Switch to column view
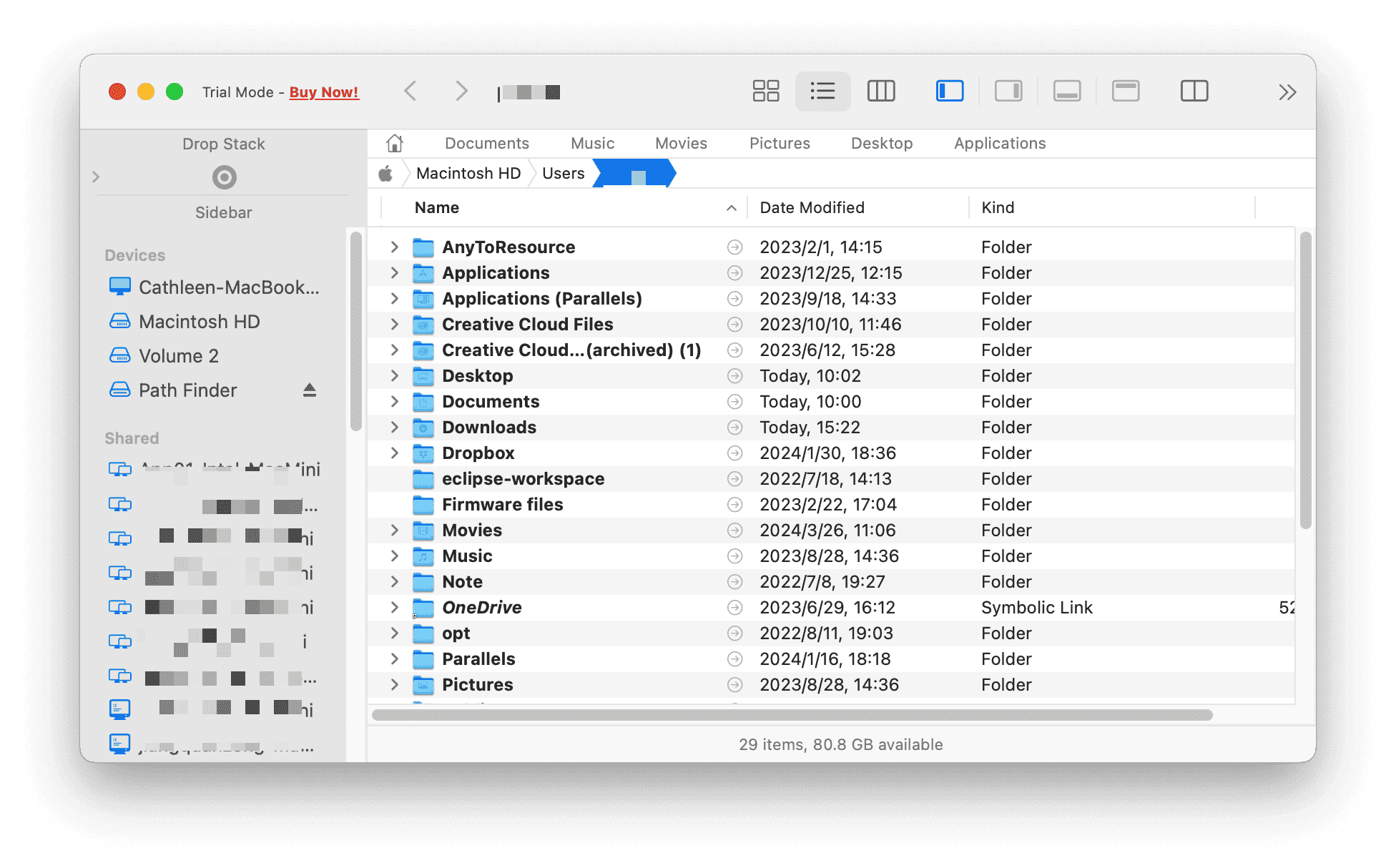The image size is (1396, 868). coord(880,91)
